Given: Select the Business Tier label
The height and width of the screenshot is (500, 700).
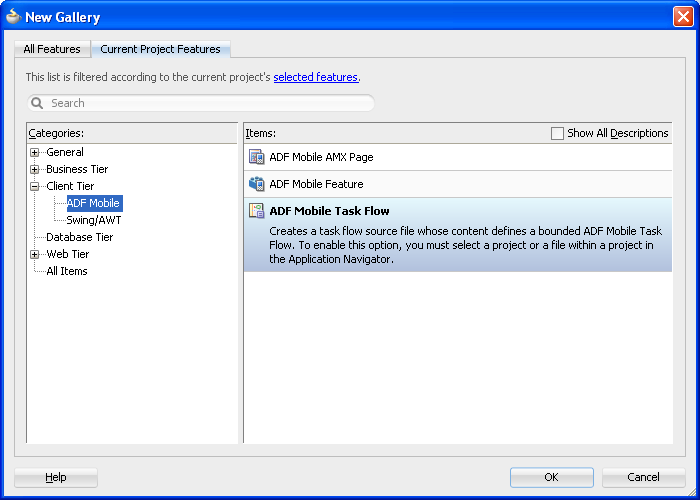Looking at the screenshot, I should pos(77,169).
